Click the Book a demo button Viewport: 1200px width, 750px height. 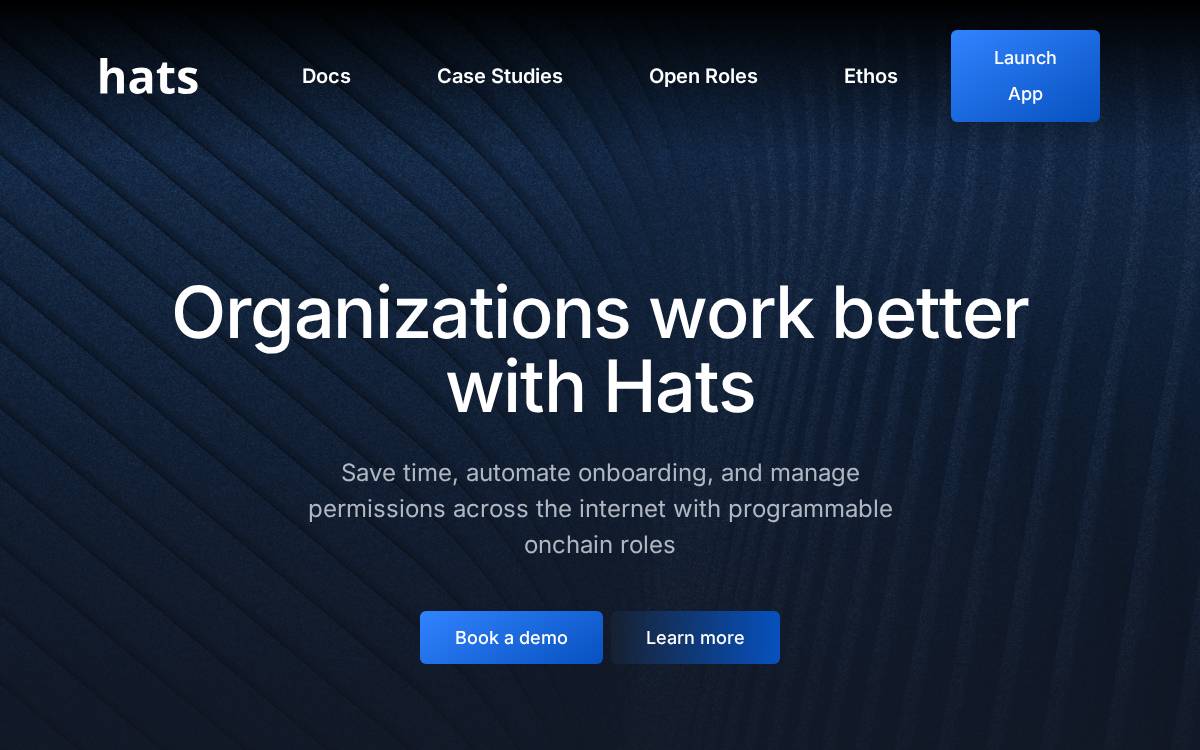[511, 638]
